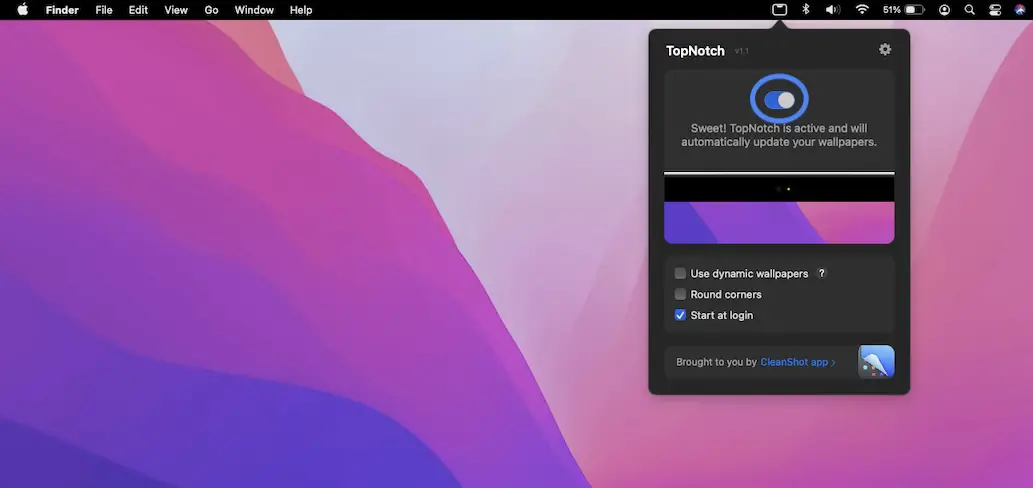Viewport: 1033px width, 488px height.
Task: Enable Round corners option
Action: pyautogui.click(x=680, y=294)
